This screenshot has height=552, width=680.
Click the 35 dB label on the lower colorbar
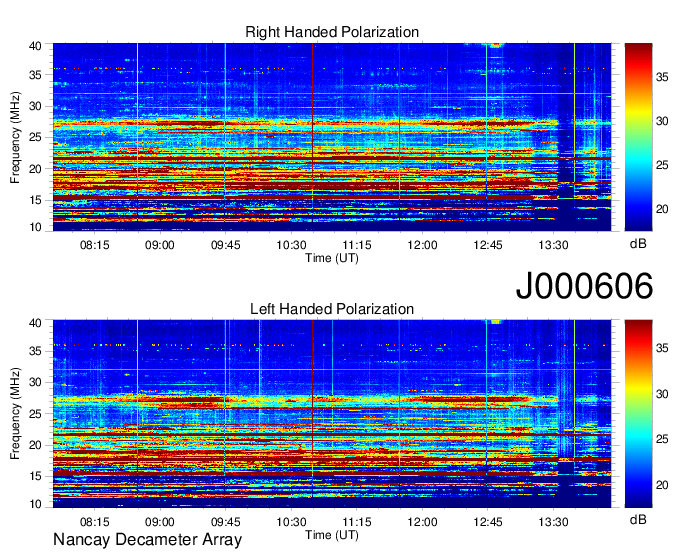tap(662, 348)
